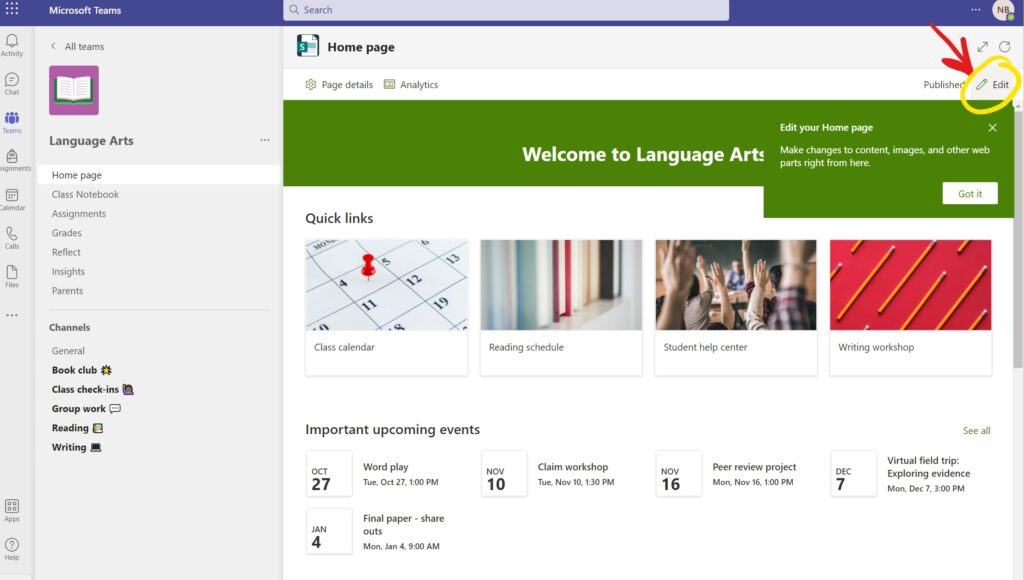Open Assignments backpack icon in rail
The height and width of the screenshot is (580, 1024).
12,160
